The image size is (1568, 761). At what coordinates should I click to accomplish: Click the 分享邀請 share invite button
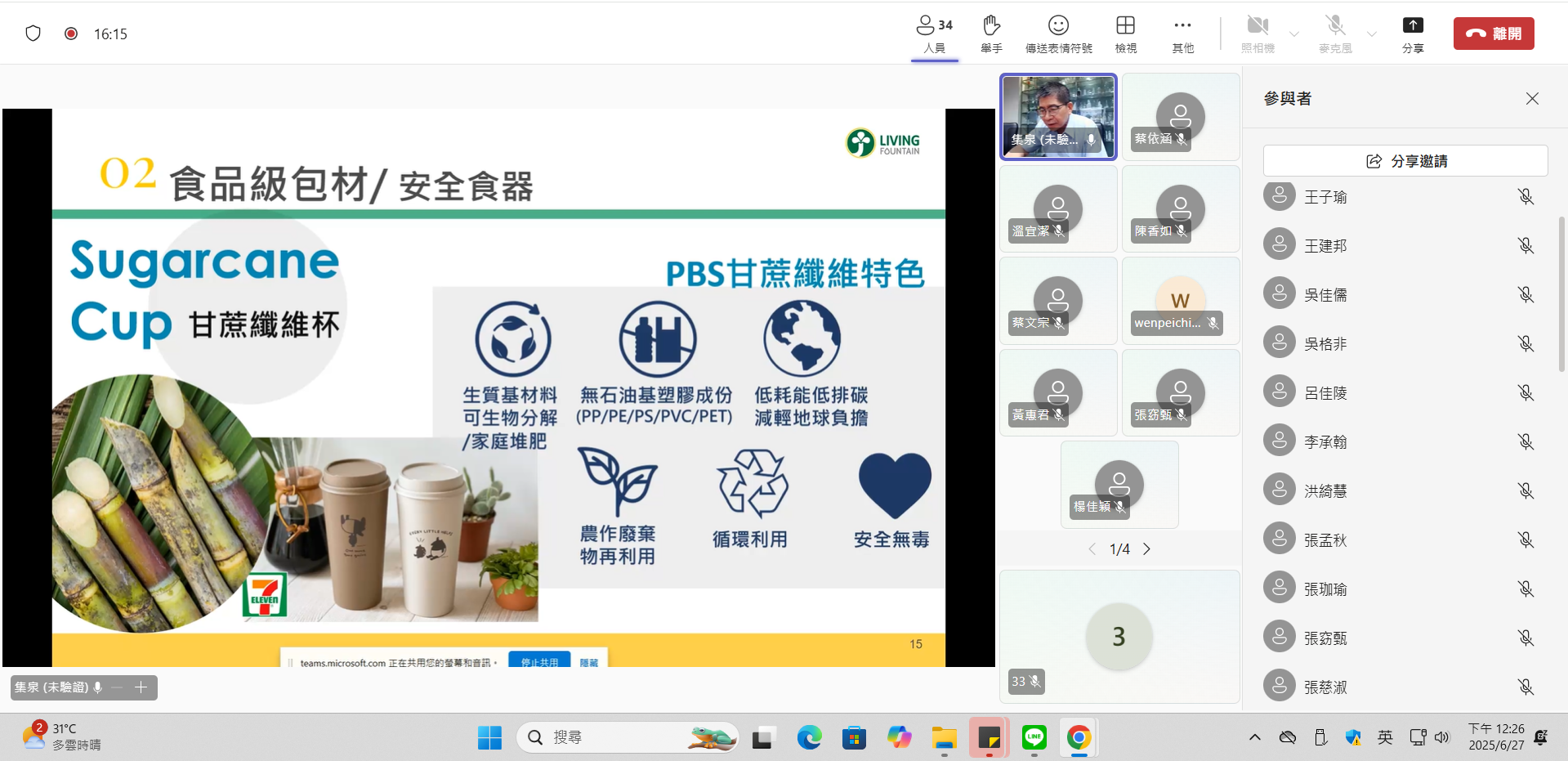1405,161
